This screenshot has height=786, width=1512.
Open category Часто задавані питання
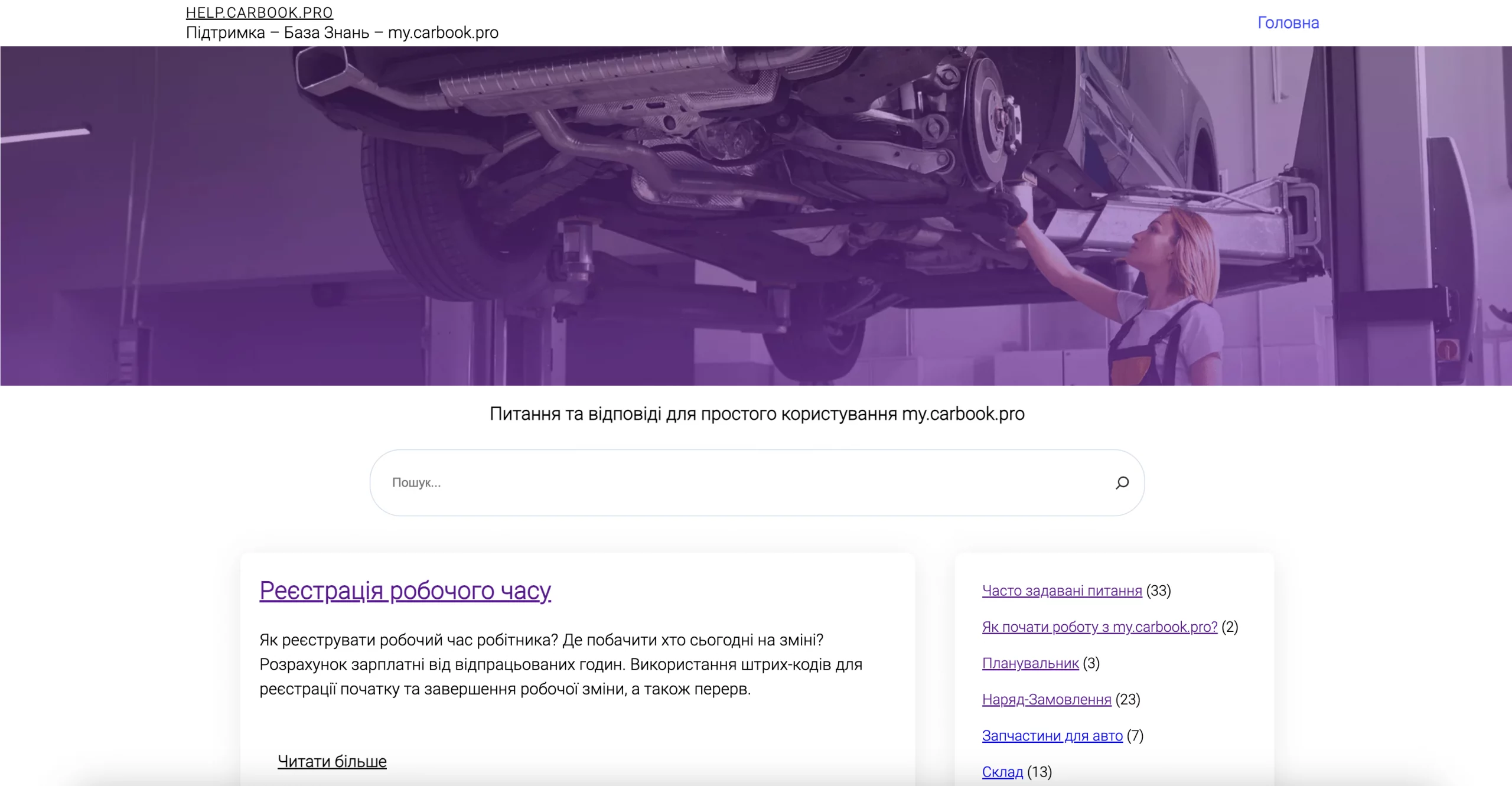(1062, 591)
